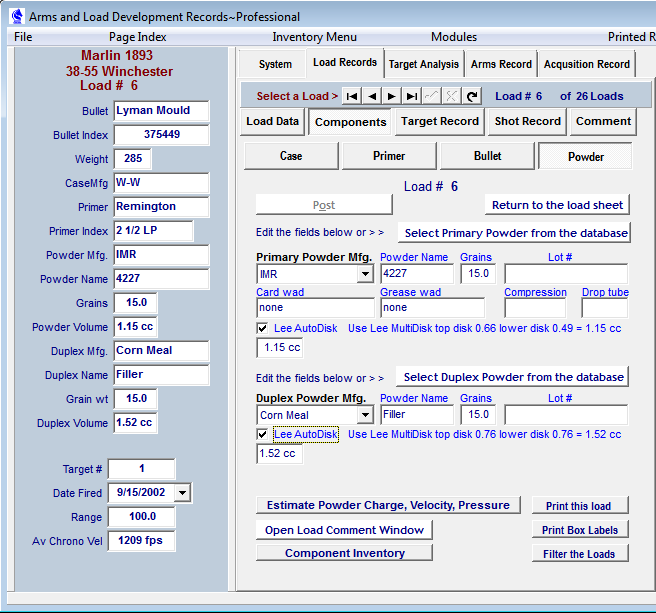This screenshot has height=613, width=656.
Task: Click the Compression input field
Action: point(535,308)
